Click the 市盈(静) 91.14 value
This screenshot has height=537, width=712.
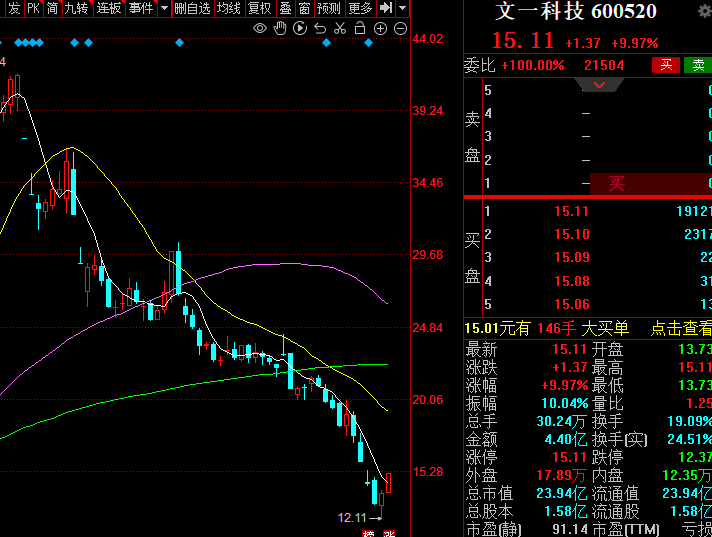click(570, 529)
